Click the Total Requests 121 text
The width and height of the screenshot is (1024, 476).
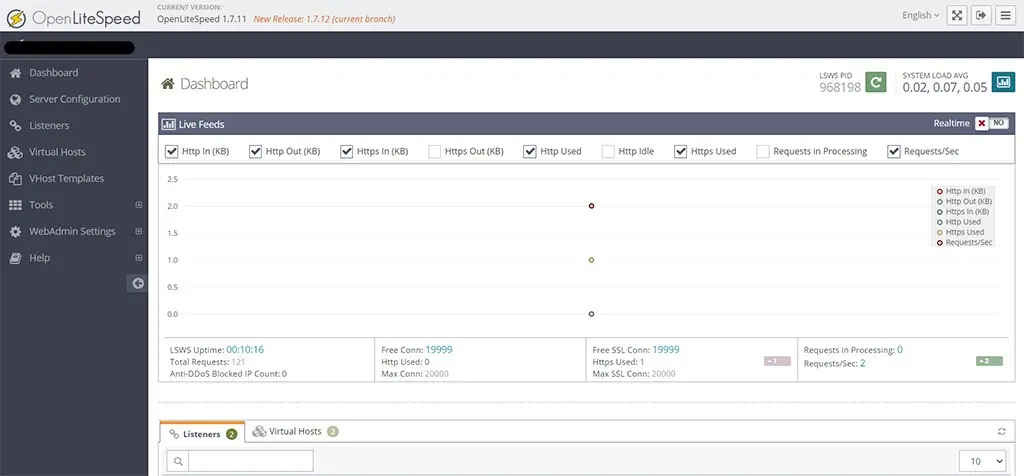click(x=207, y=362)
